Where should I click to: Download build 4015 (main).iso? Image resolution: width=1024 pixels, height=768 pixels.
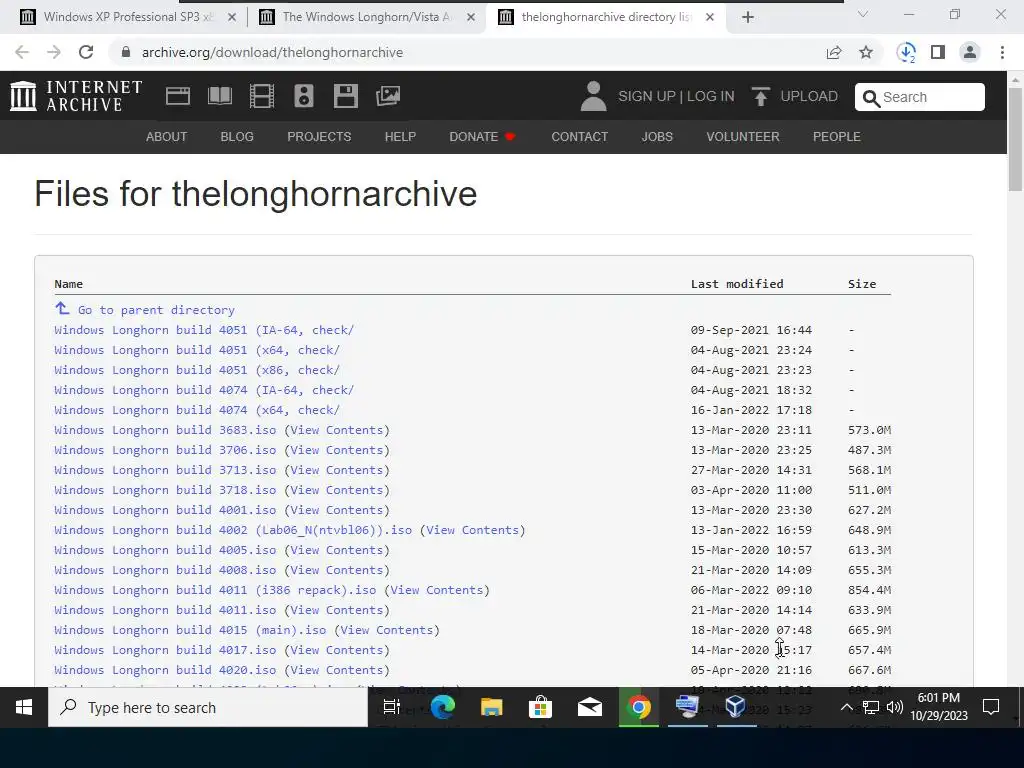[x=190, y=630]
